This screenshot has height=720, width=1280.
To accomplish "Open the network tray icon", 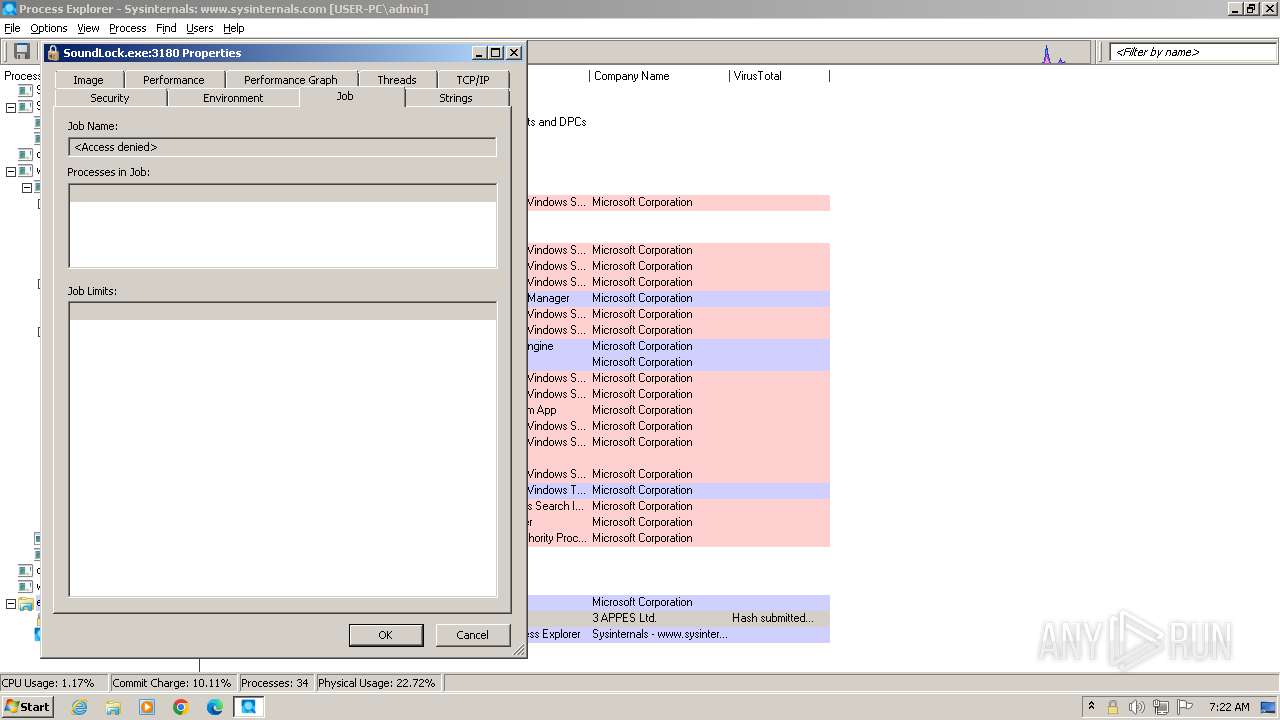I will click(x=1161, y=707).
